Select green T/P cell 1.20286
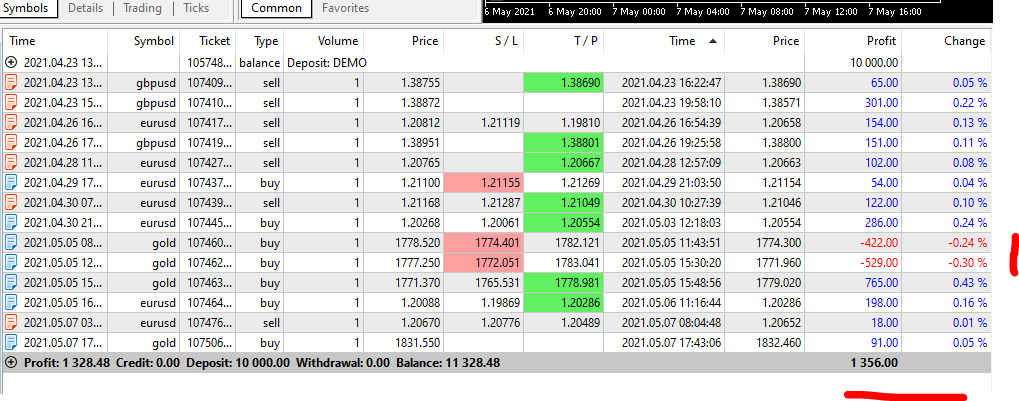 (x=563, y=303)
